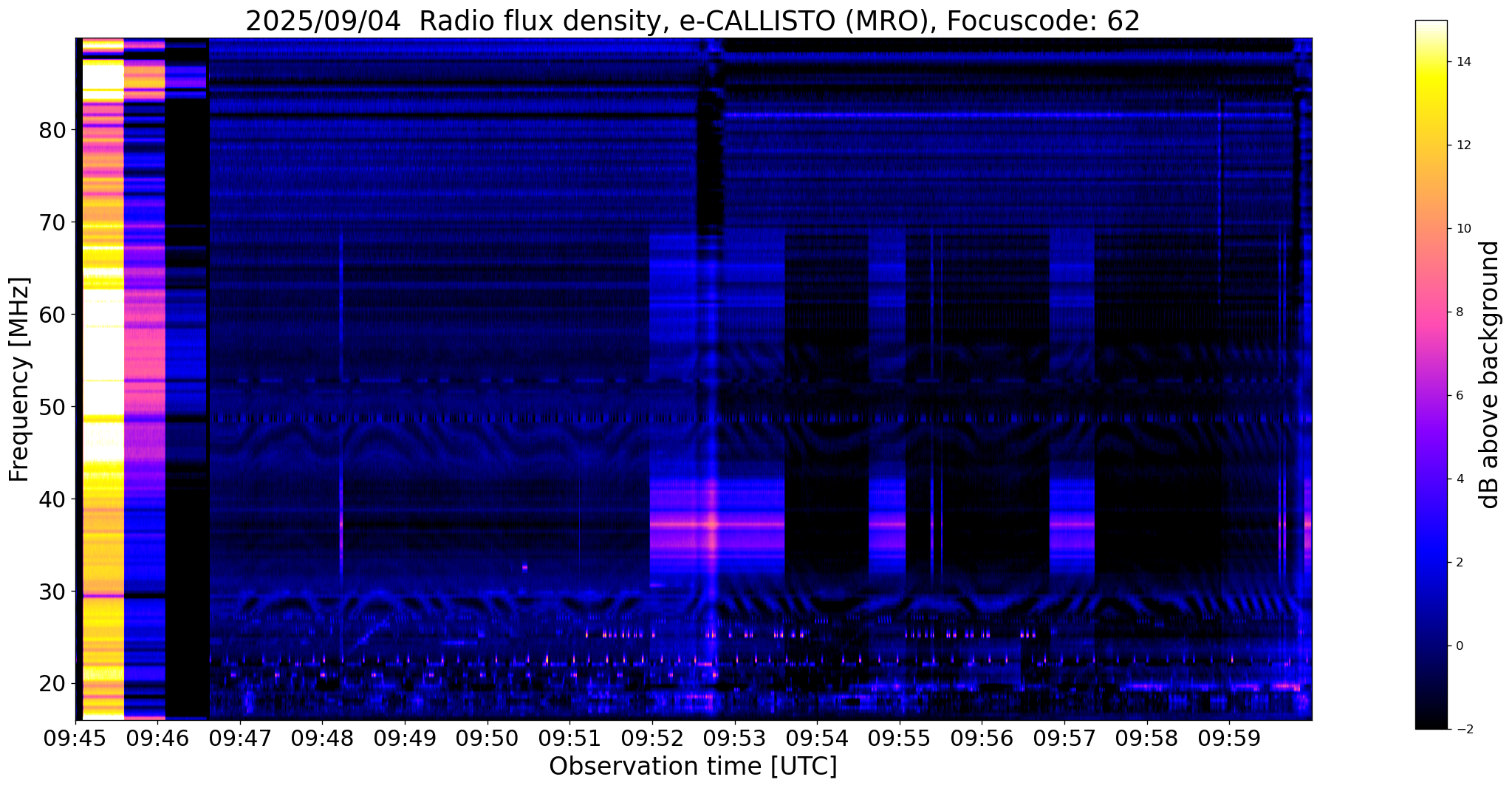Click the colorbar tick value 8
The image size is (1512, 788).
pyautogui.click(x=1460, y=312)
